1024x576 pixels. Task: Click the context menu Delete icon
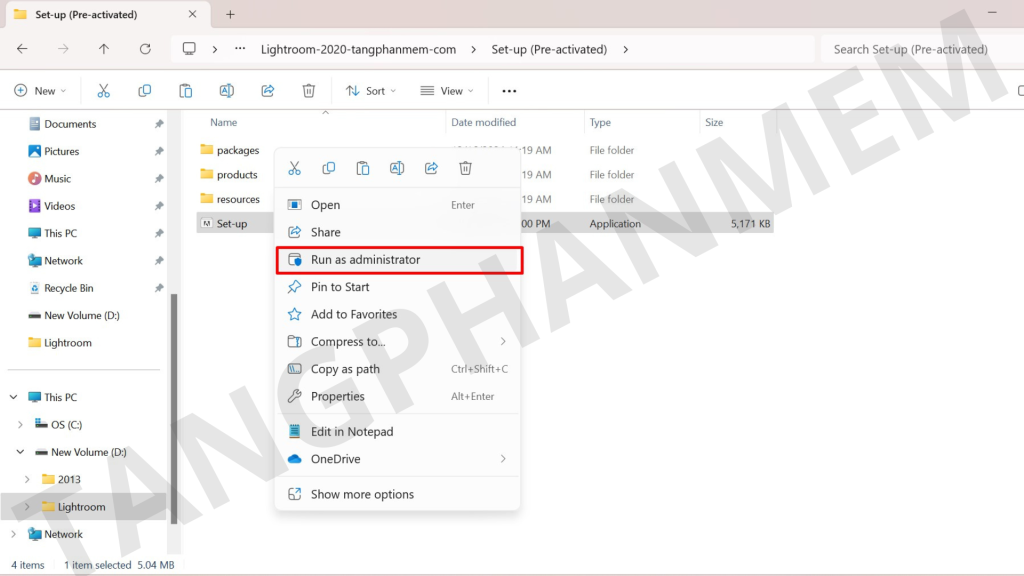click(x=465, y=168)
